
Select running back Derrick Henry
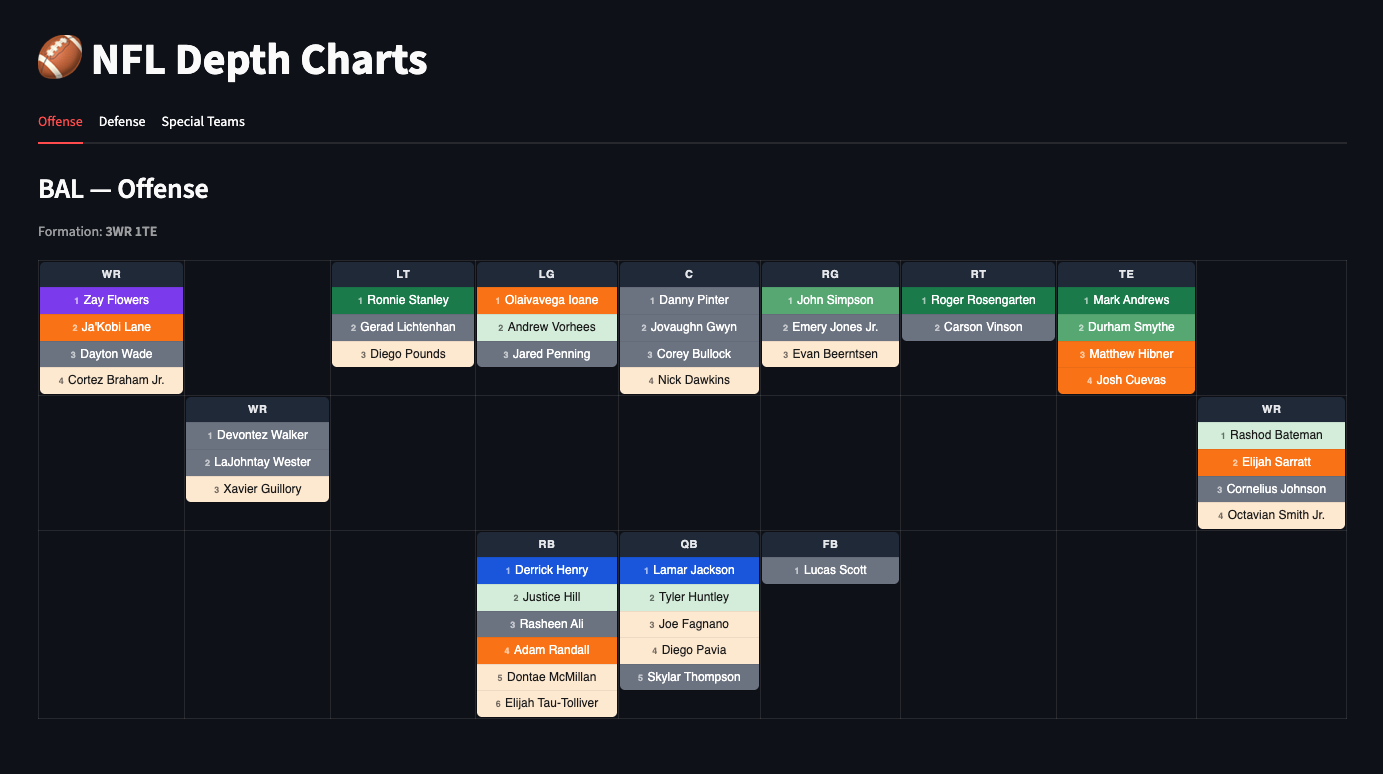[x=547, y=570]
